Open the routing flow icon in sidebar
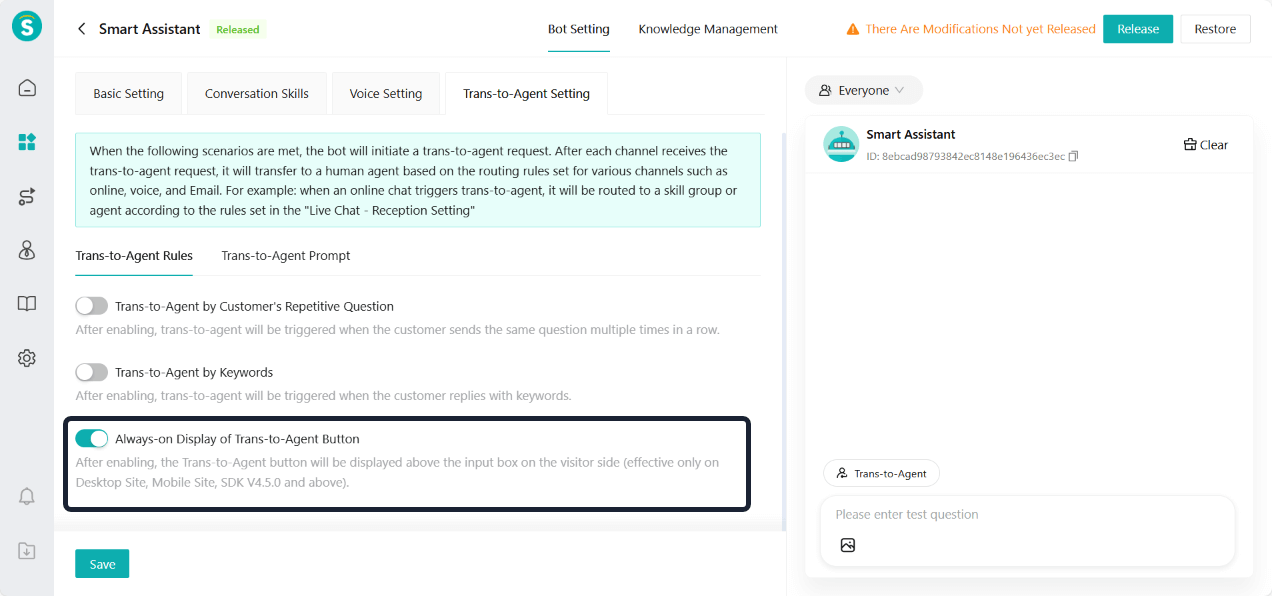The image size is (1272, 596). click(27, 197)
